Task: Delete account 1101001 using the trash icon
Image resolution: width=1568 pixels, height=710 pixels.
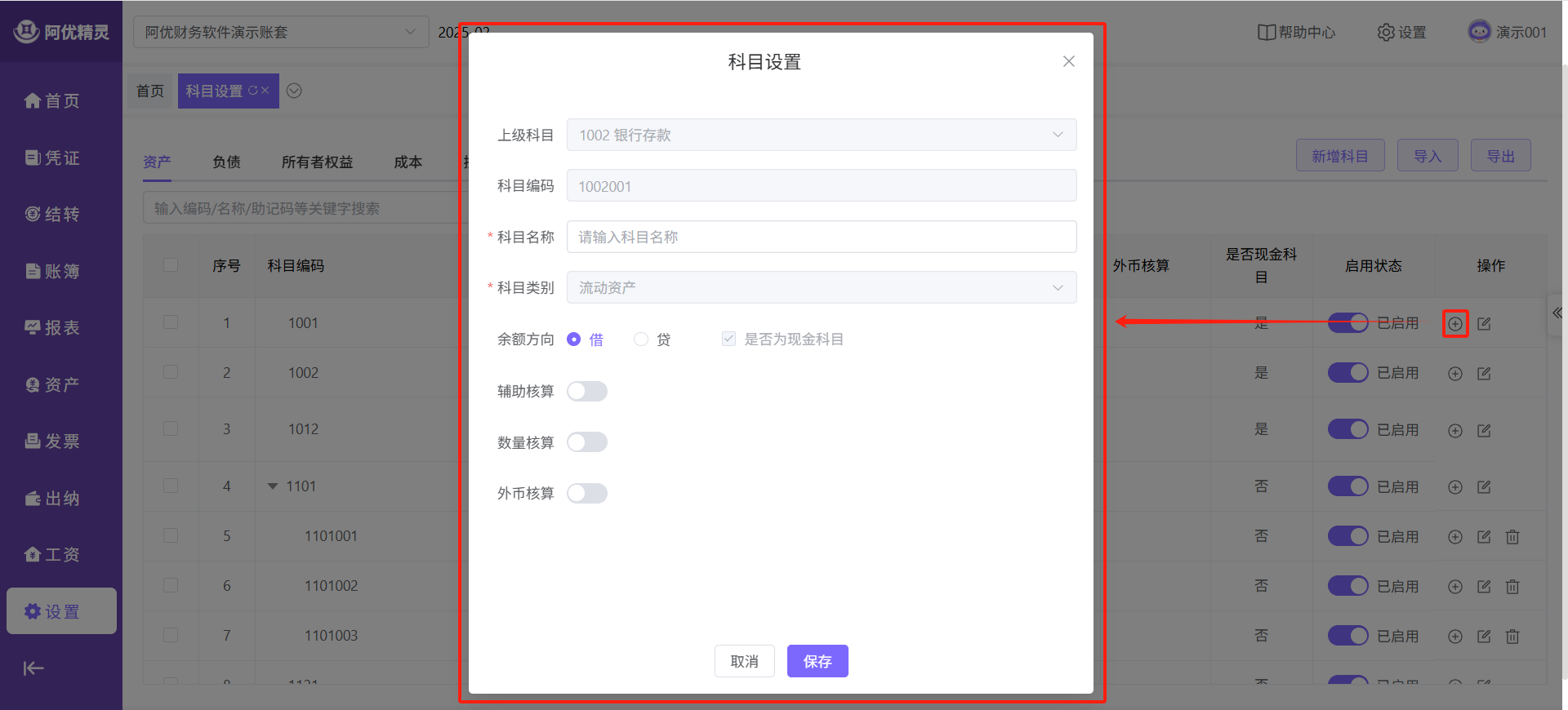Action: [1512, 537]
